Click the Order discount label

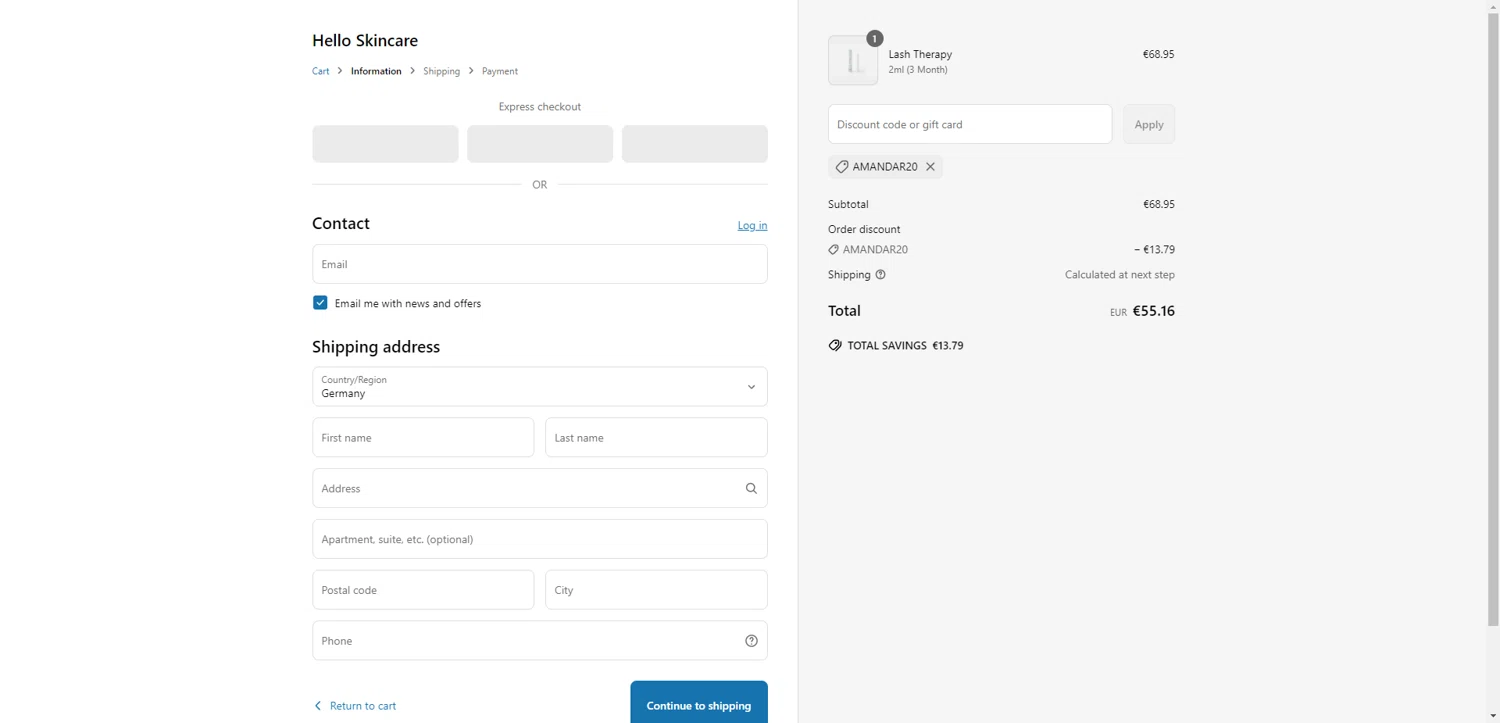point(864,229)
